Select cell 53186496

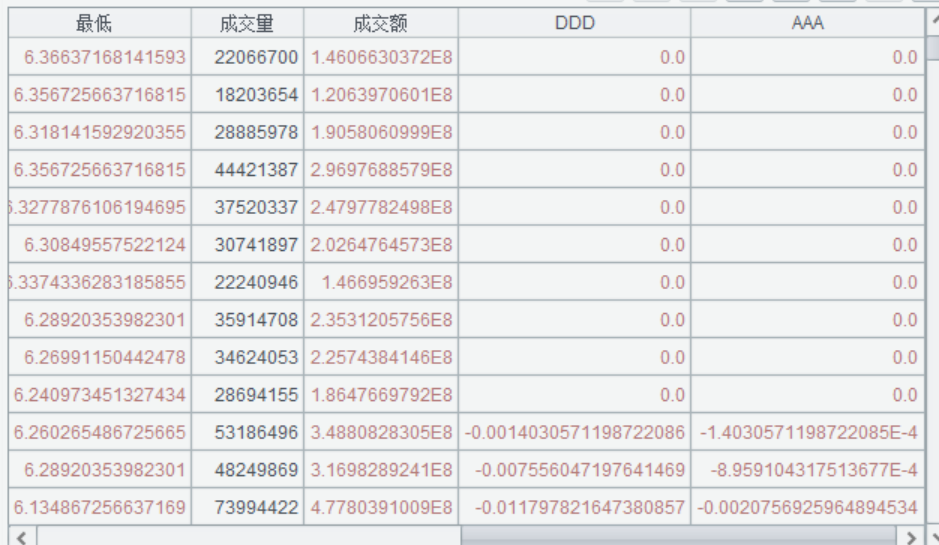click(247, 432)
